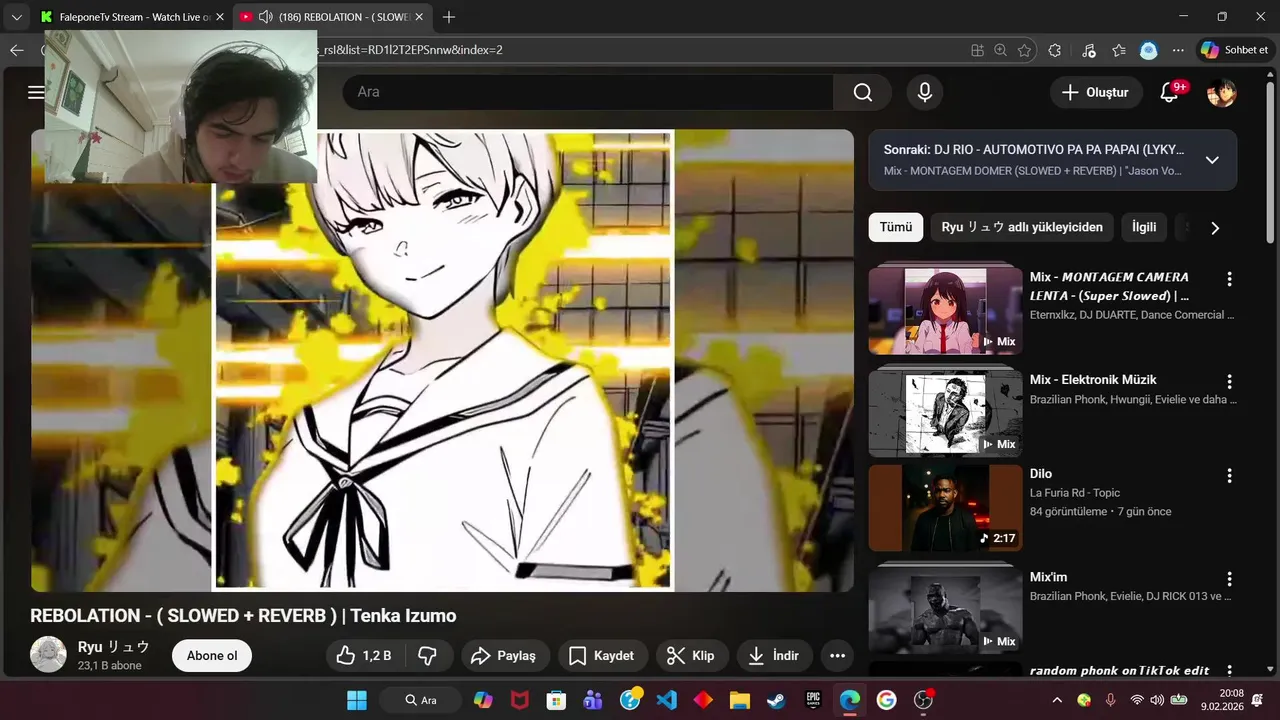Activate voice search microphone icon
Image resolution: width=1280 pixels, height=720 pixels.
click(x=925, y=92)
